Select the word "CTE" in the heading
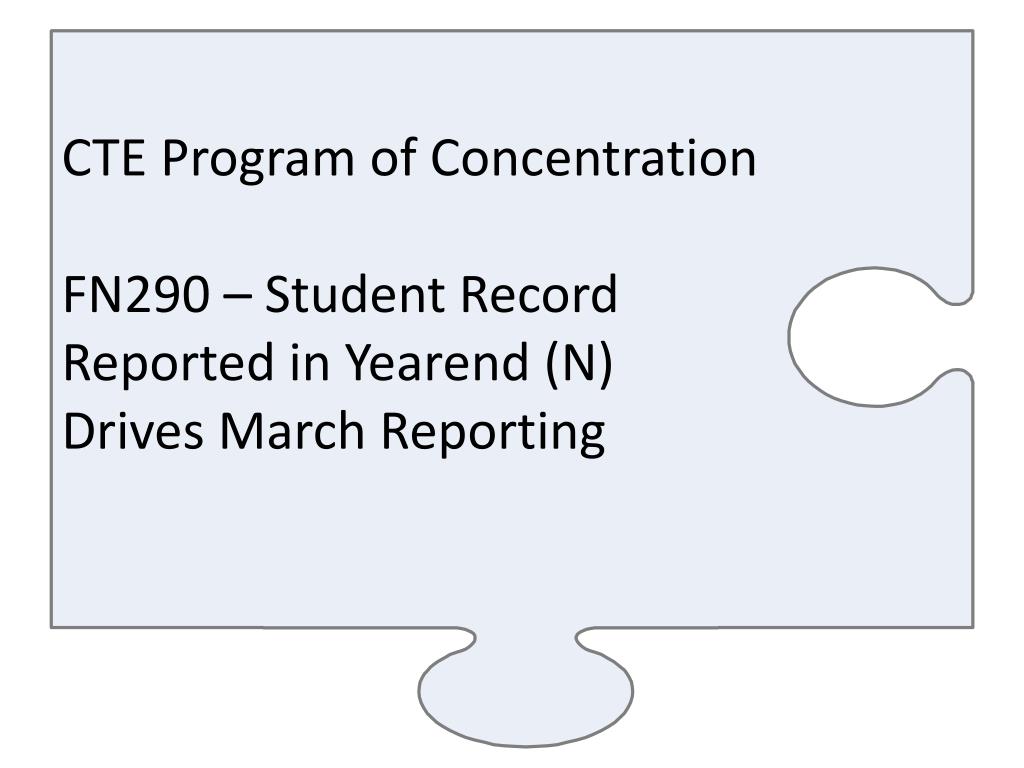 click(103, 158)
